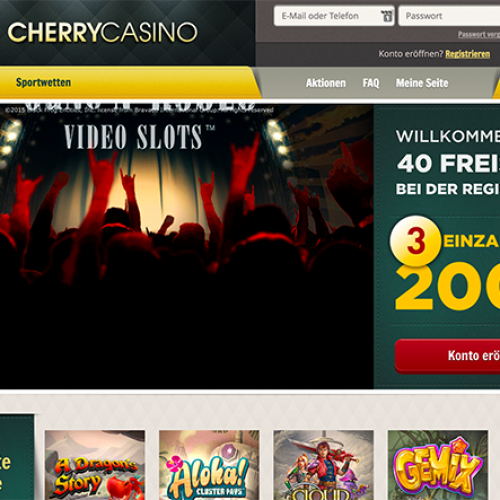The image size is (500, 500).
Task: Click the autofill icon in email field
Action: pyautogui.click(x=387, y=16)
